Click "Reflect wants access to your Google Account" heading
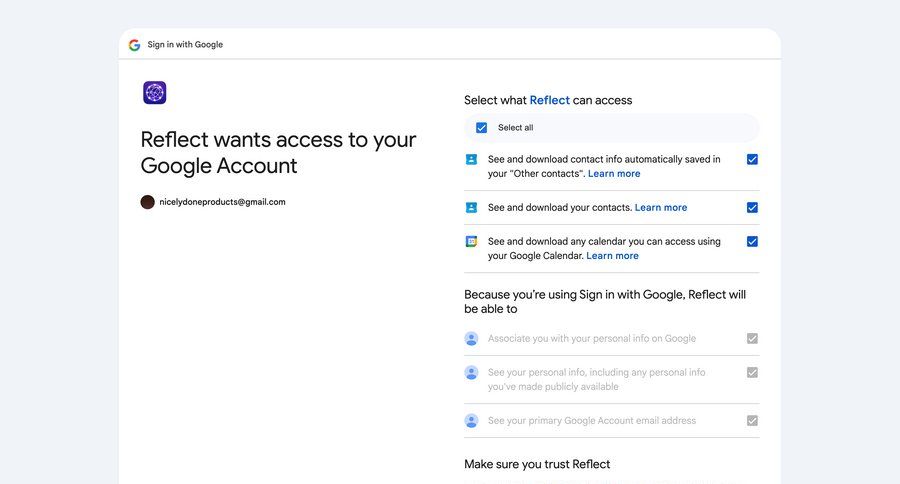The height and width of the screenshot is (484, 900). pyautogui.click(x=278, y=153)
